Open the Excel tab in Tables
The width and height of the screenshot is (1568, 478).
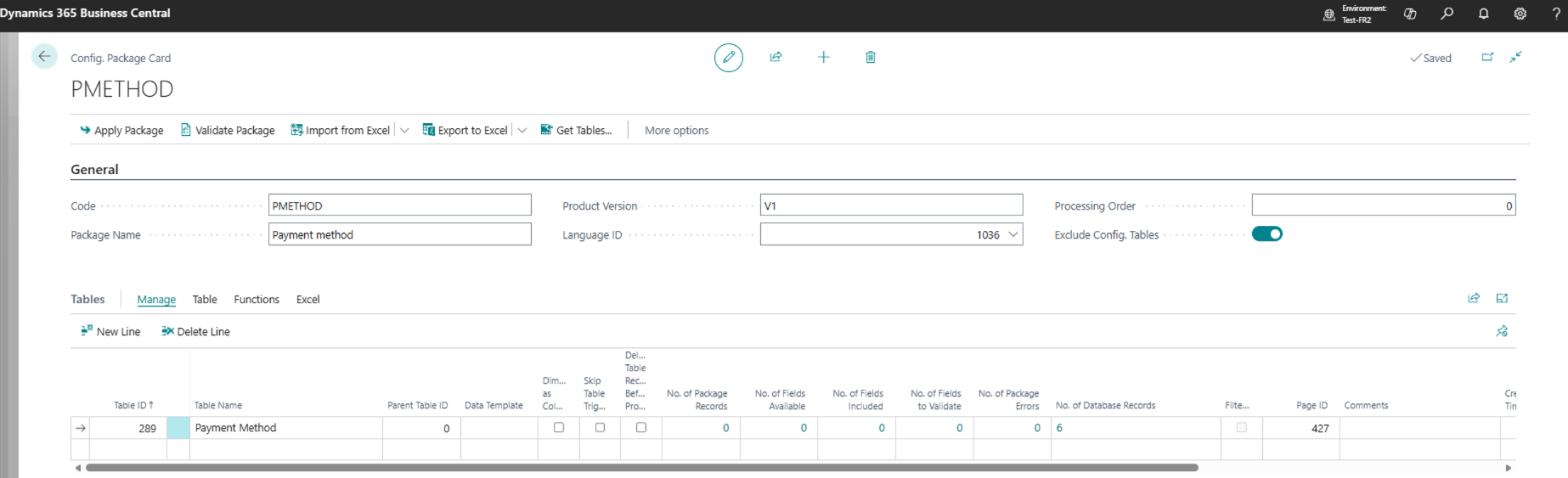[x=307, y=300]
